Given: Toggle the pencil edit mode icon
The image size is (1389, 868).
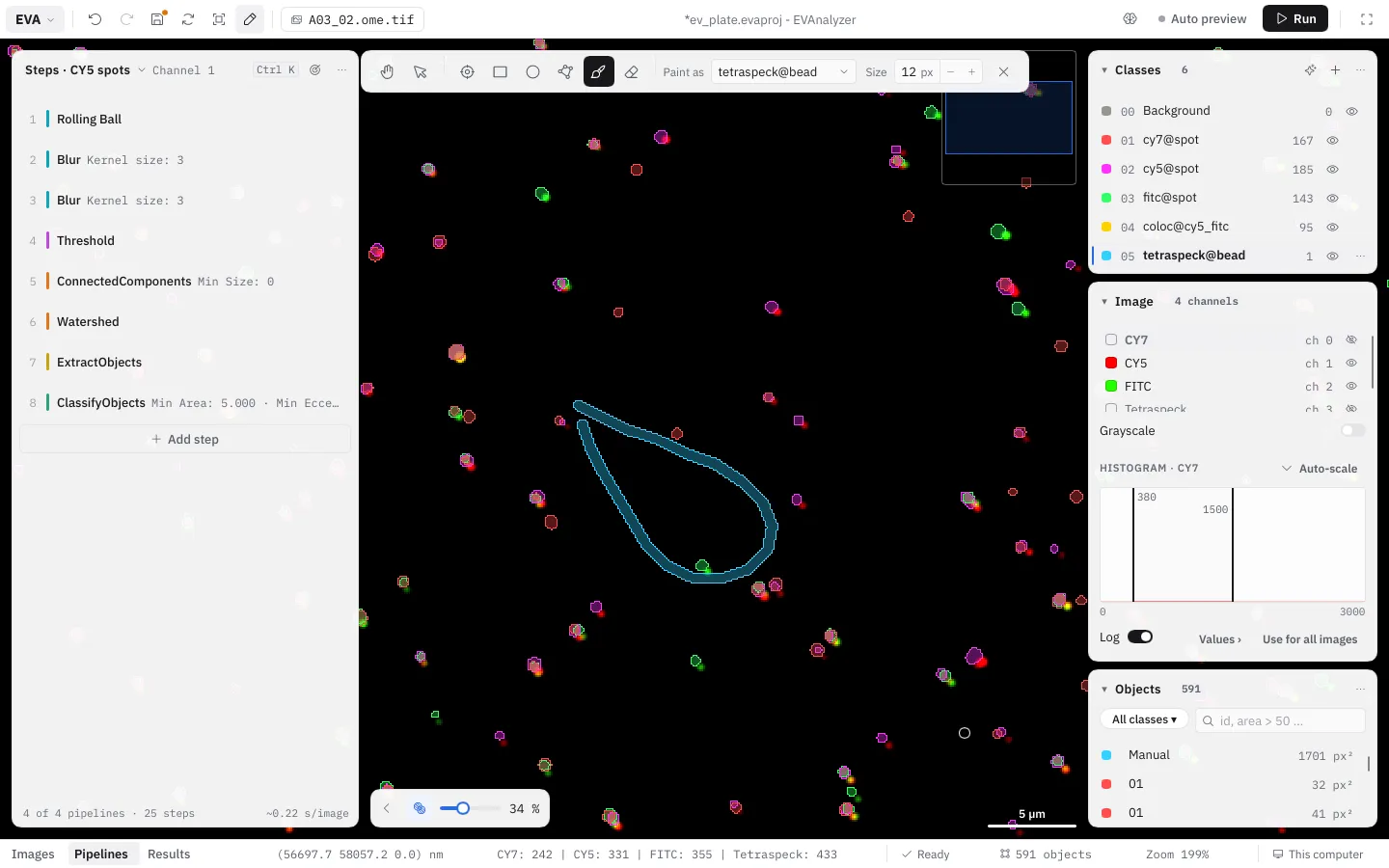Looking at the screenshot, I should (x=250, y=19).
